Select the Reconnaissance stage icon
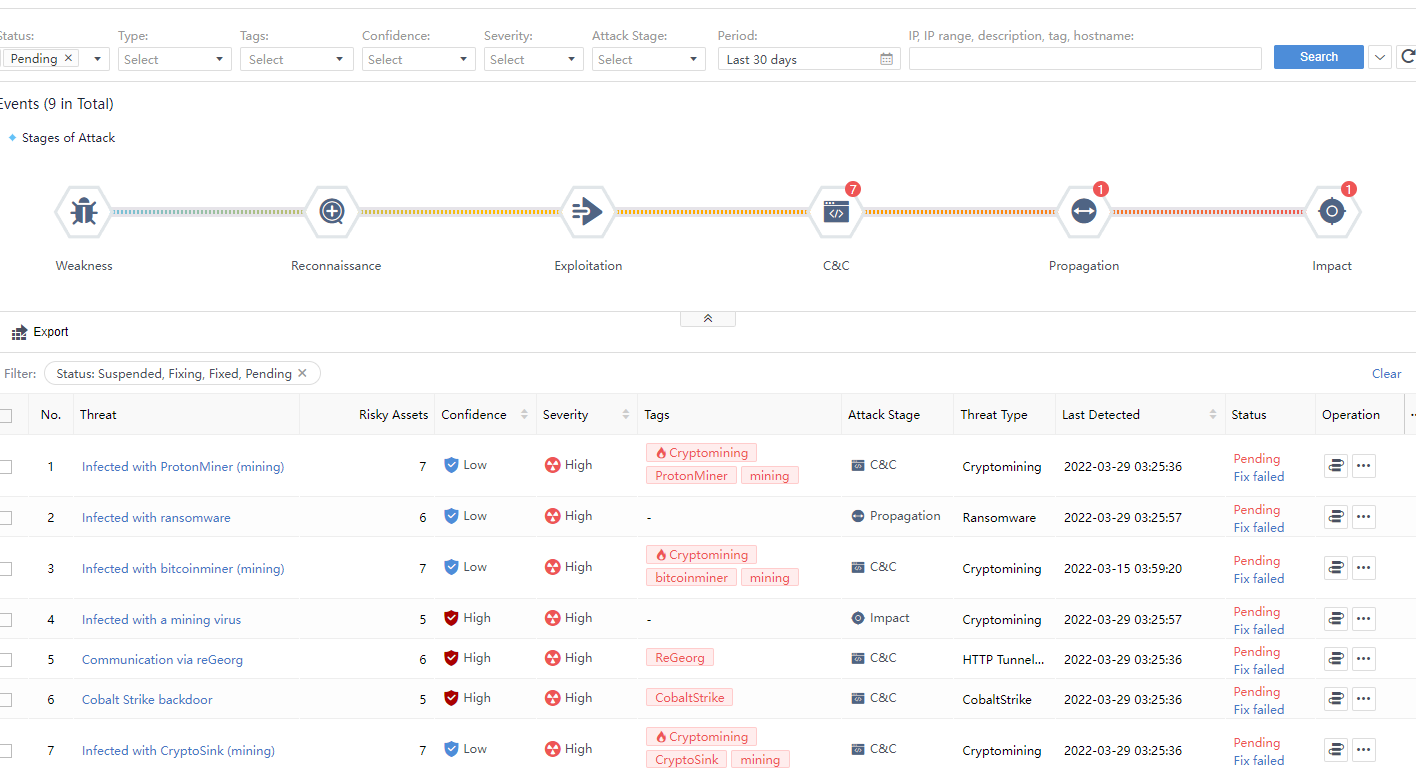The width and height of the screenshot is (1416, 771). click(x=332, y=212)
